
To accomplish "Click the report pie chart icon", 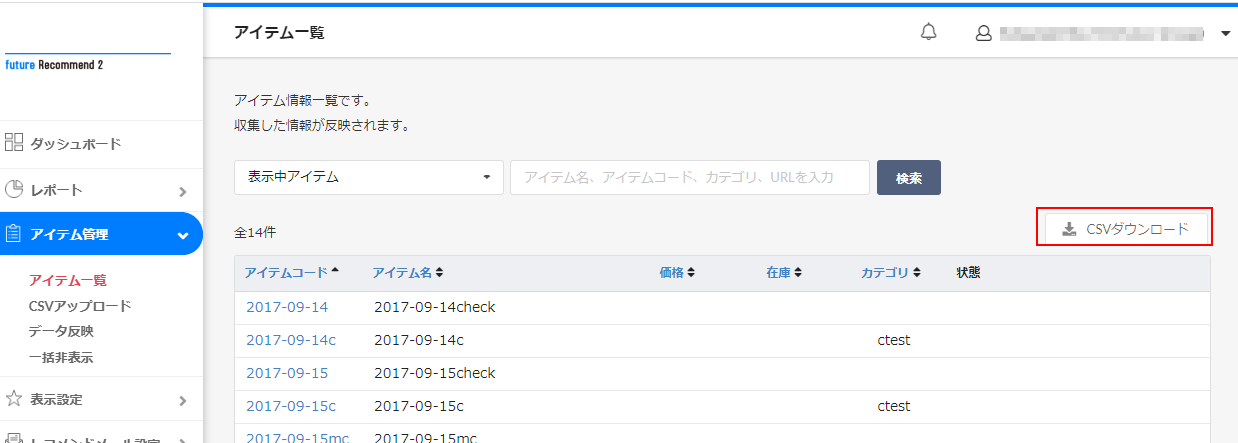I will coord(13,189).
